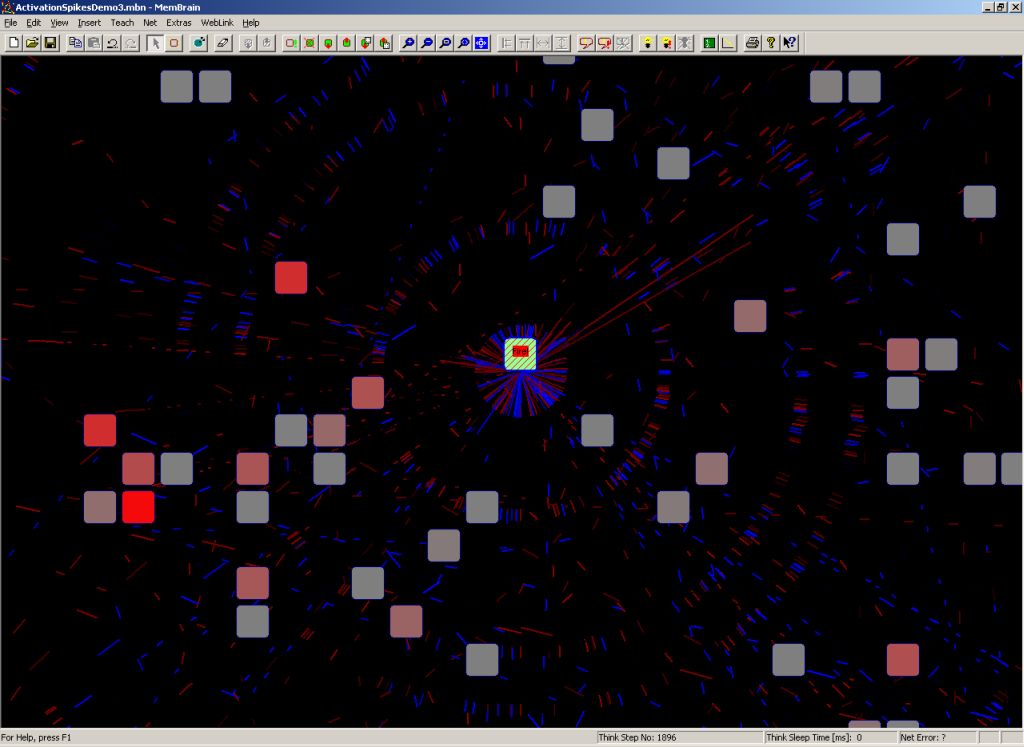Click the blue fit-to-window zoom icon

tap(481, 43)
